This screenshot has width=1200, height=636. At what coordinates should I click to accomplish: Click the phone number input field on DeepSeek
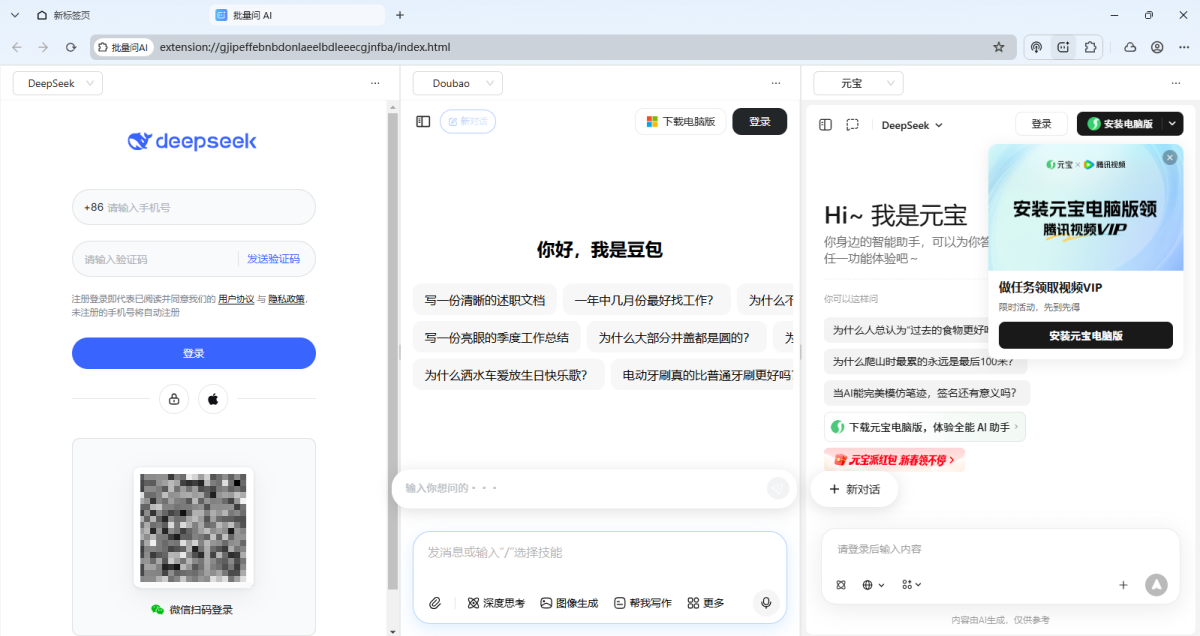(194, 207)
